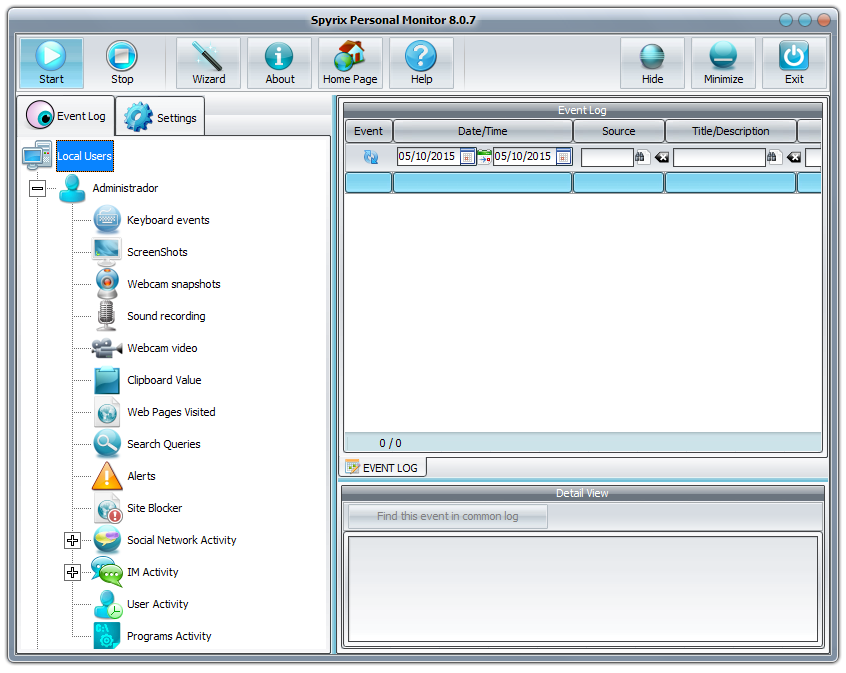The height and width of the screenshot is (673, 846).
Task: Click the Minimize toolbar button
Action: pos(724,63)
